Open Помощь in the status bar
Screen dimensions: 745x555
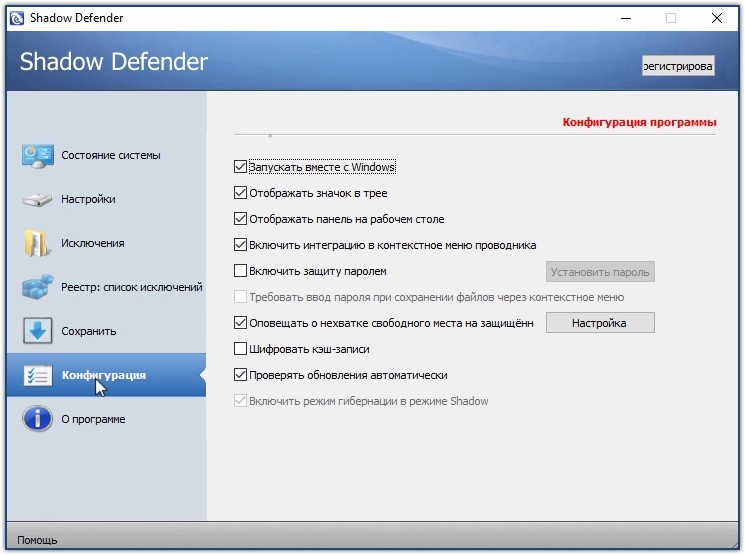37,540
